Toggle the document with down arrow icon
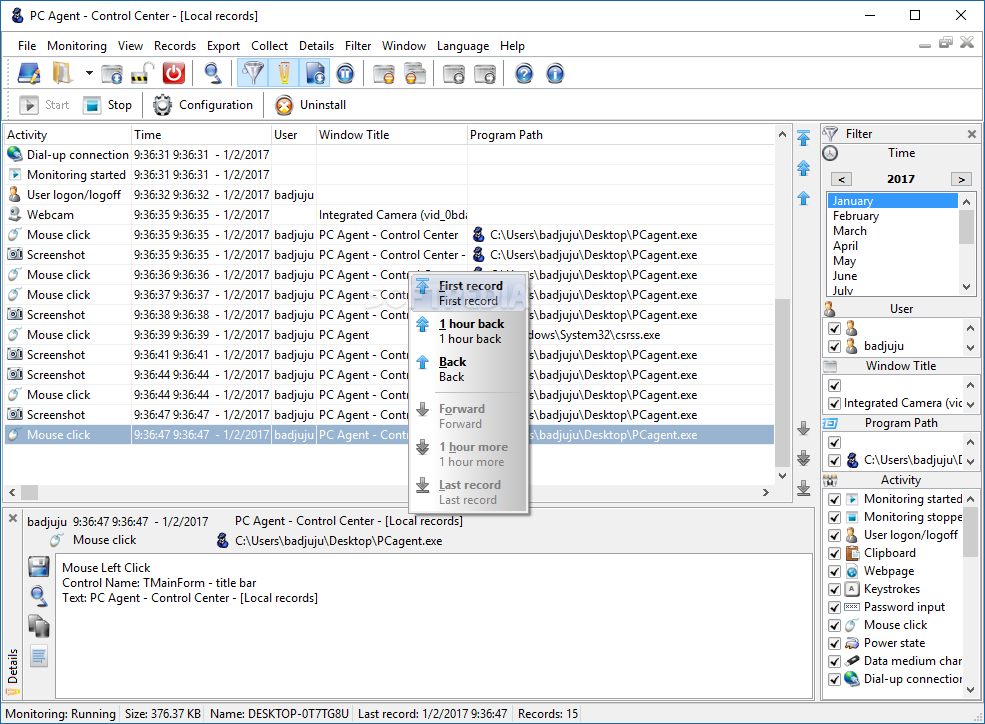The image size is (985, 724). click(315, 73)
